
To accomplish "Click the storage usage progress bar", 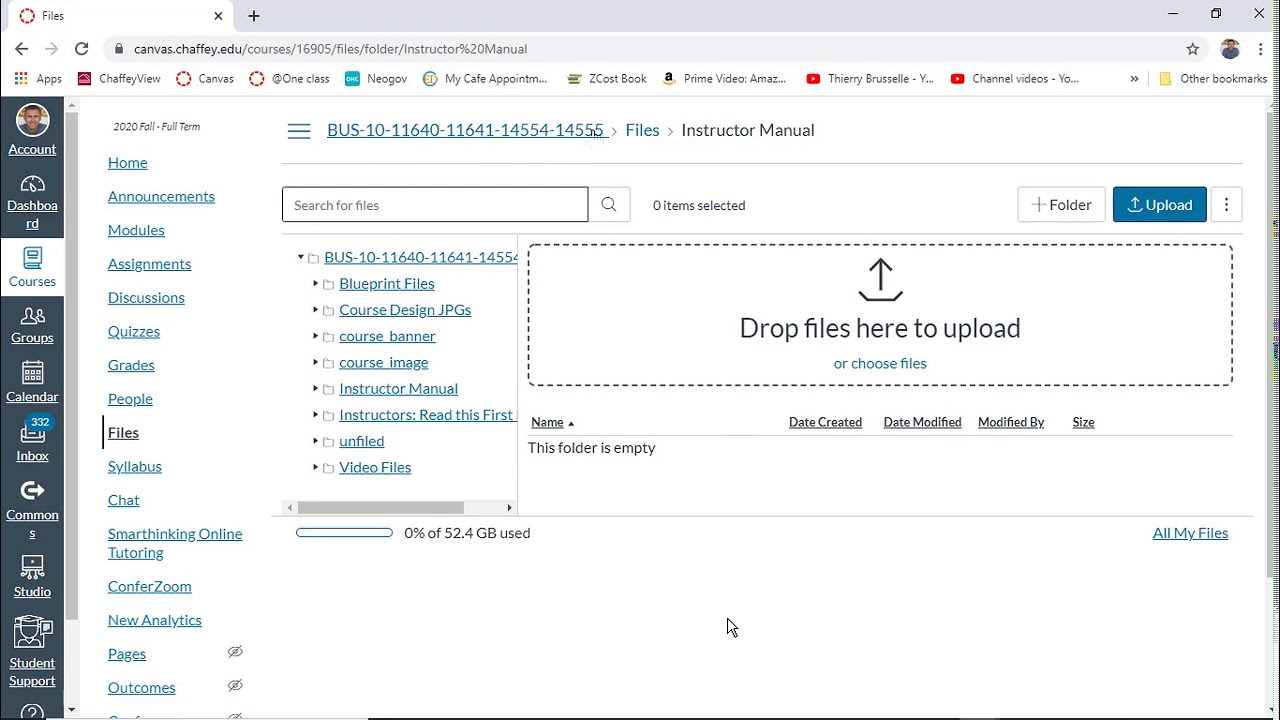I will point(344,533).
